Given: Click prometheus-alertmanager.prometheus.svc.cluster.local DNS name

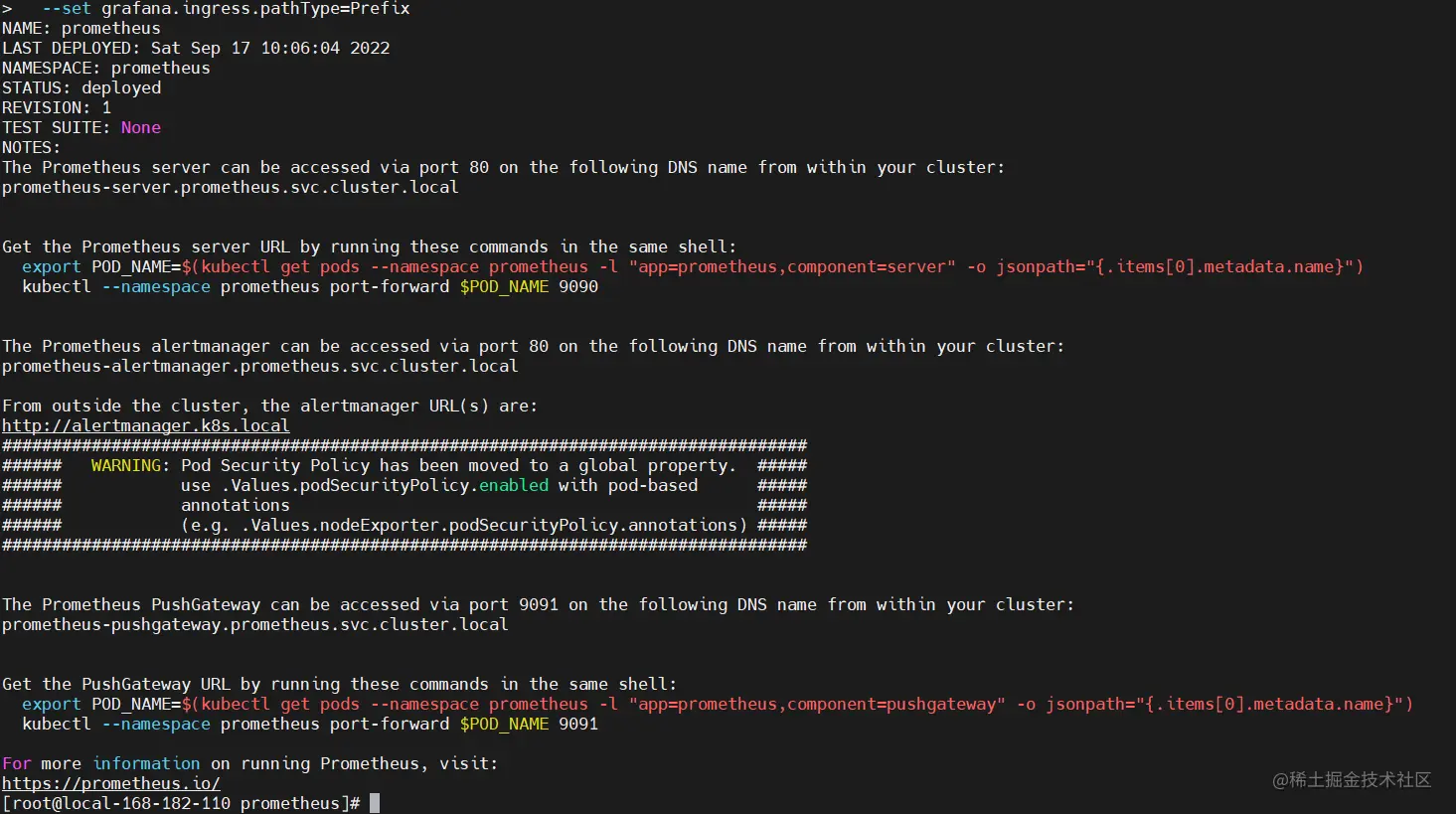Looking at the screenshot, I should click(260, 366).
